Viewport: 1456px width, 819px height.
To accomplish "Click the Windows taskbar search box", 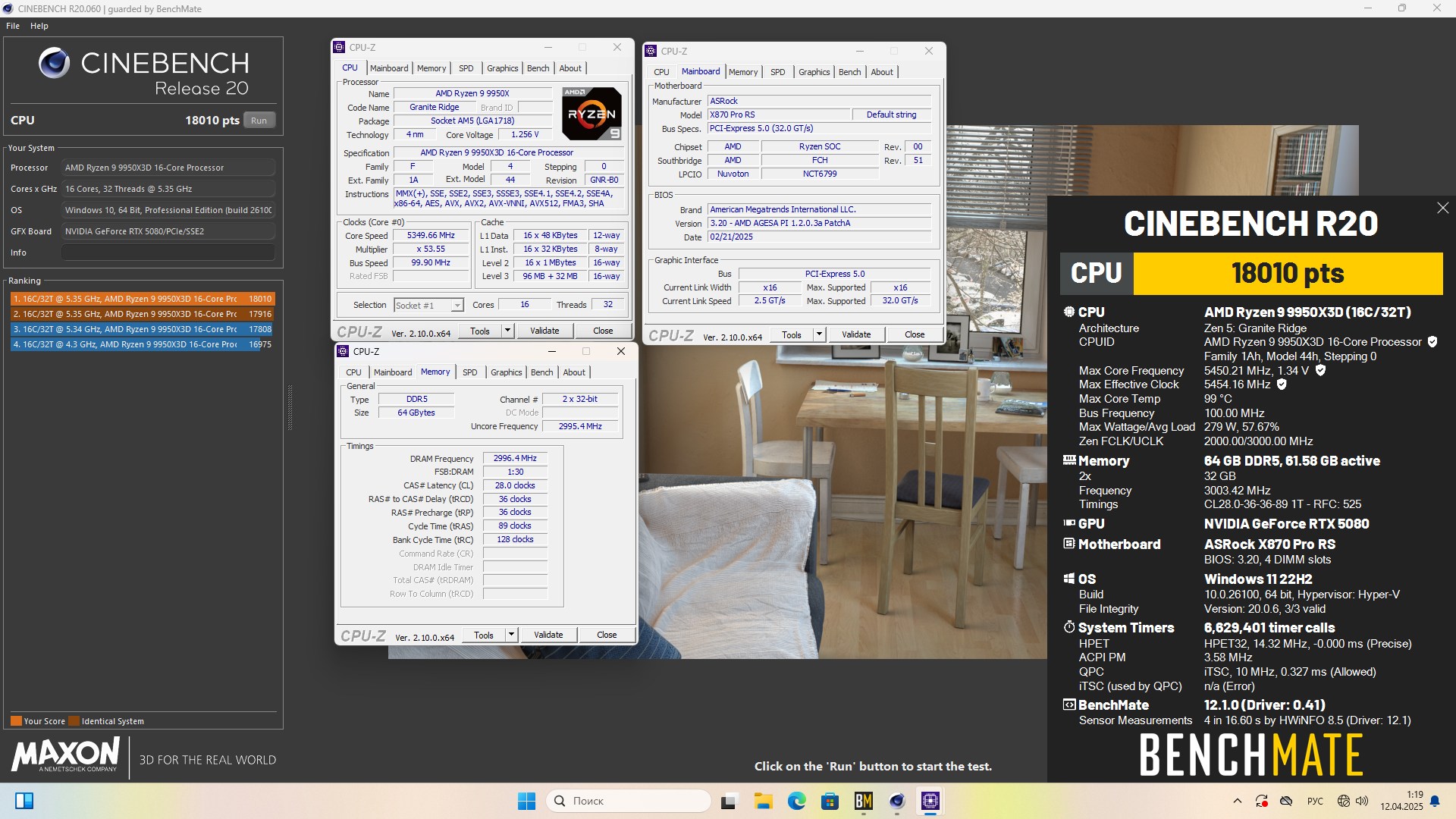I will tap(629, 801).
